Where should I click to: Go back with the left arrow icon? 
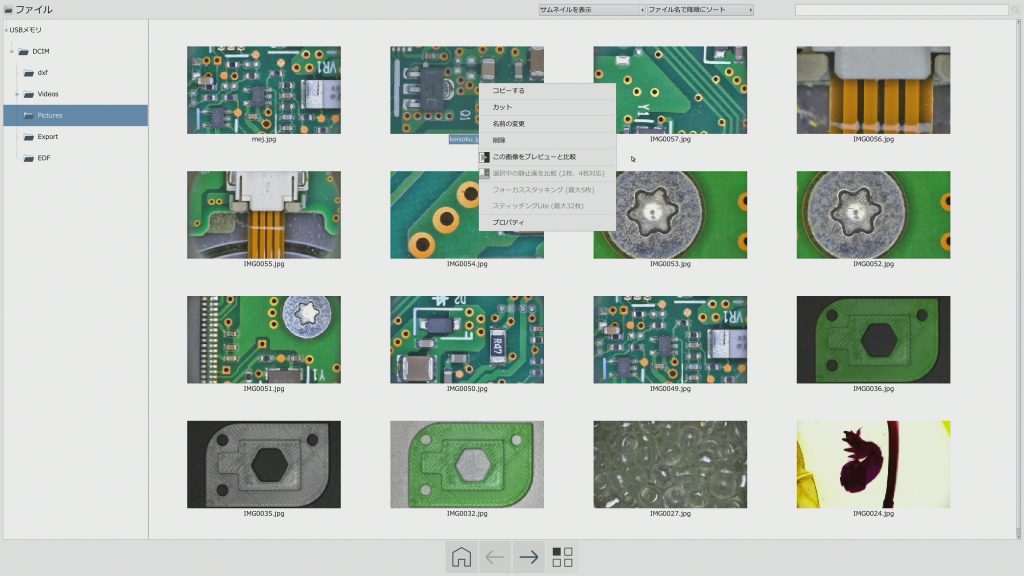495,557
